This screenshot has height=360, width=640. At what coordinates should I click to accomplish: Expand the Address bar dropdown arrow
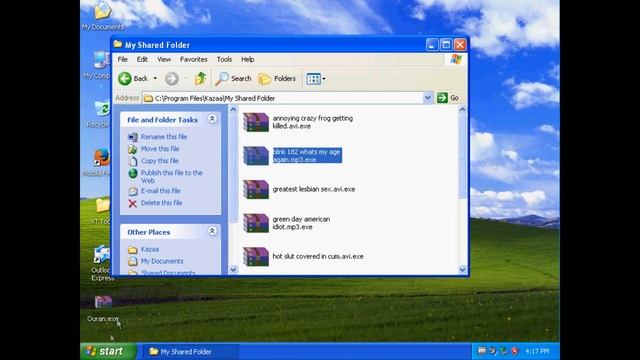[427, 98]
